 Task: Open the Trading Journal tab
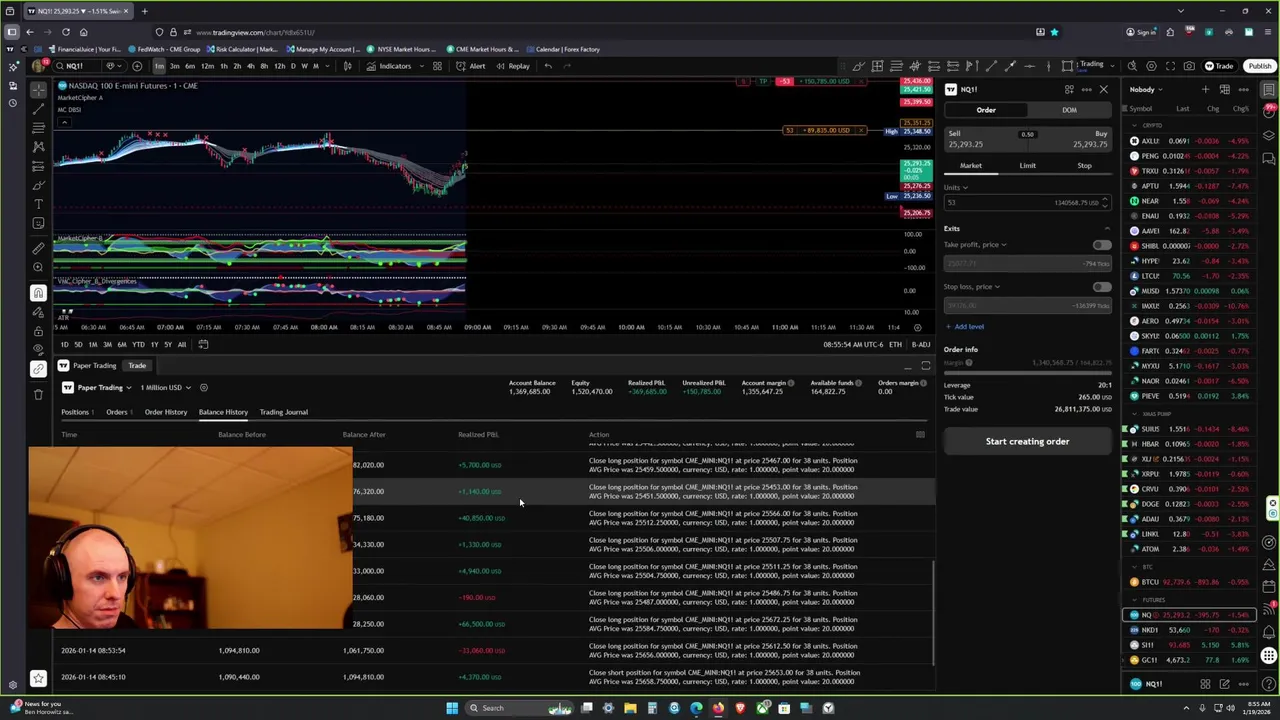coord(284,412)
